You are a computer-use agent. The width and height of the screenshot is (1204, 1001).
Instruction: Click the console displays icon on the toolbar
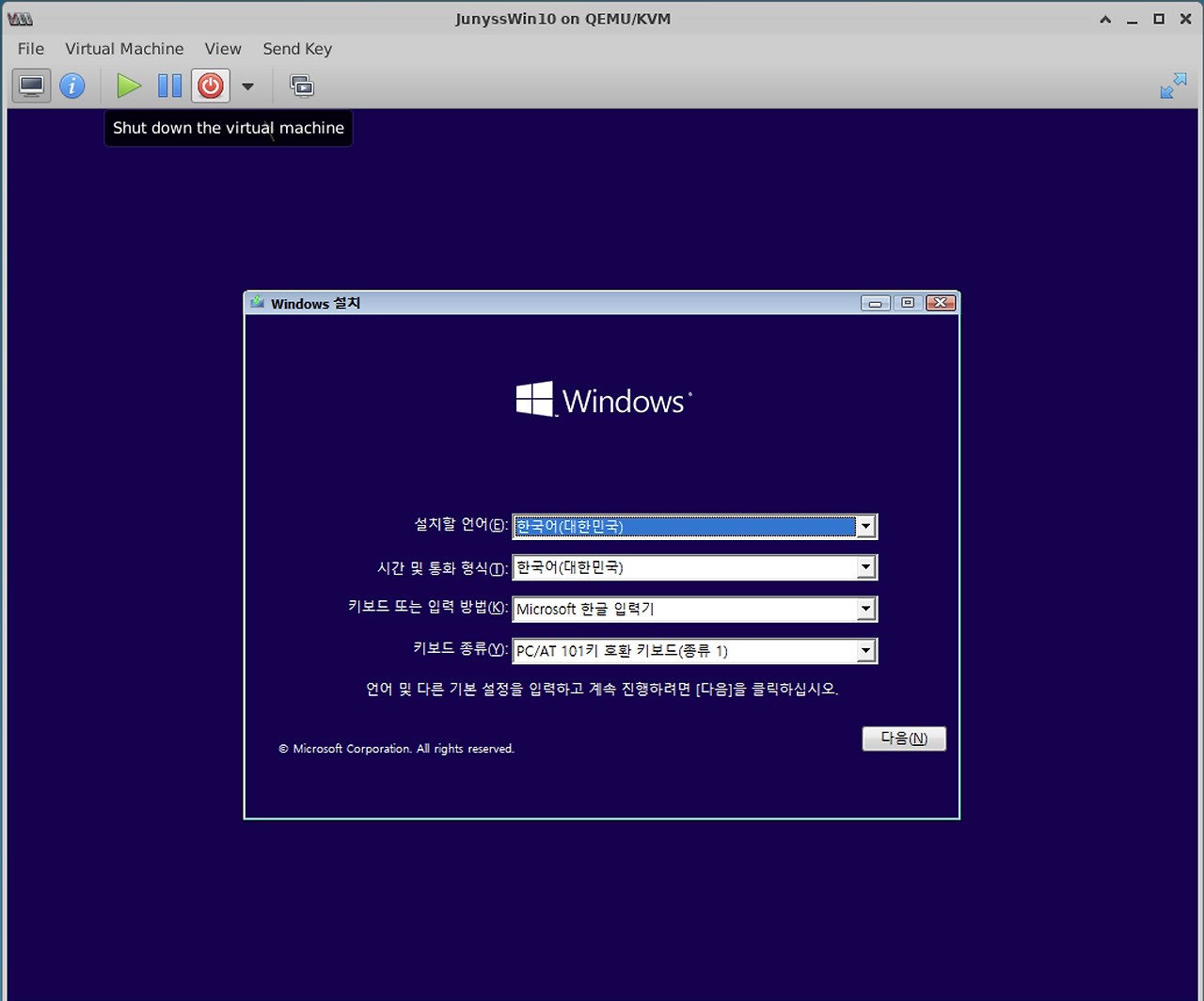[x=302, y=86]
